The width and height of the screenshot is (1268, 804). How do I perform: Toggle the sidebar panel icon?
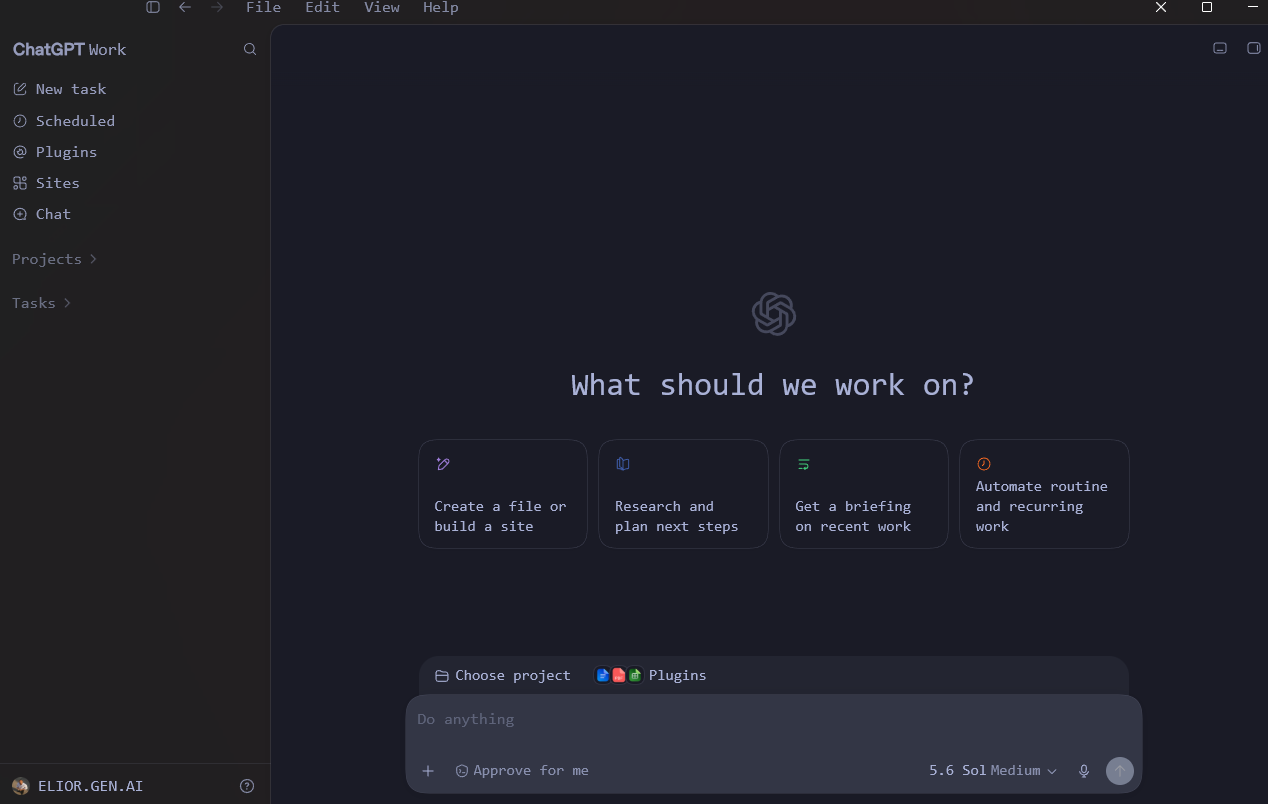coord(153,7)
